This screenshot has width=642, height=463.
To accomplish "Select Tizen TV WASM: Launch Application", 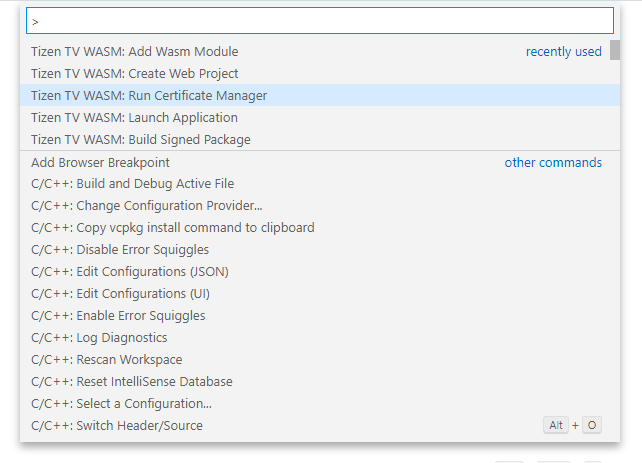I will (x=320, y=117).
